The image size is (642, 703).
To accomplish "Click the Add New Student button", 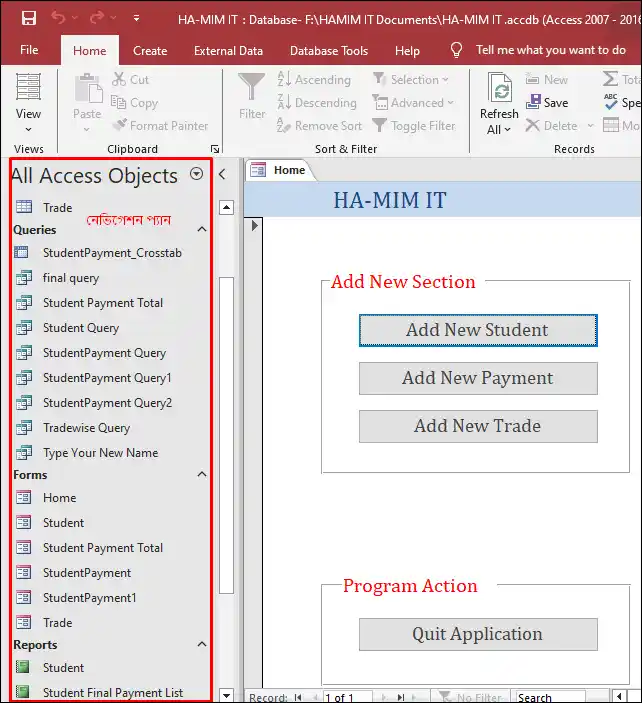I will point(478,330).
